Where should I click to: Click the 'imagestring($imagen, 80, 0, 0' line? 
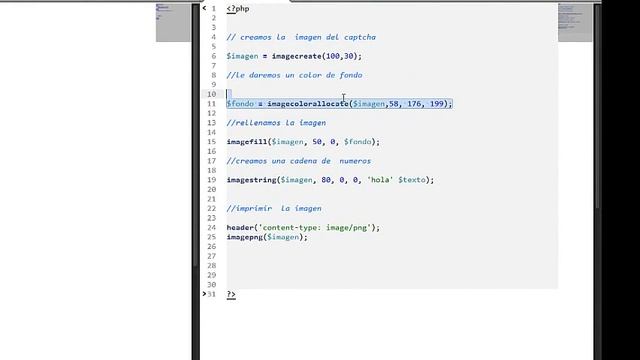tap(330, 180)
